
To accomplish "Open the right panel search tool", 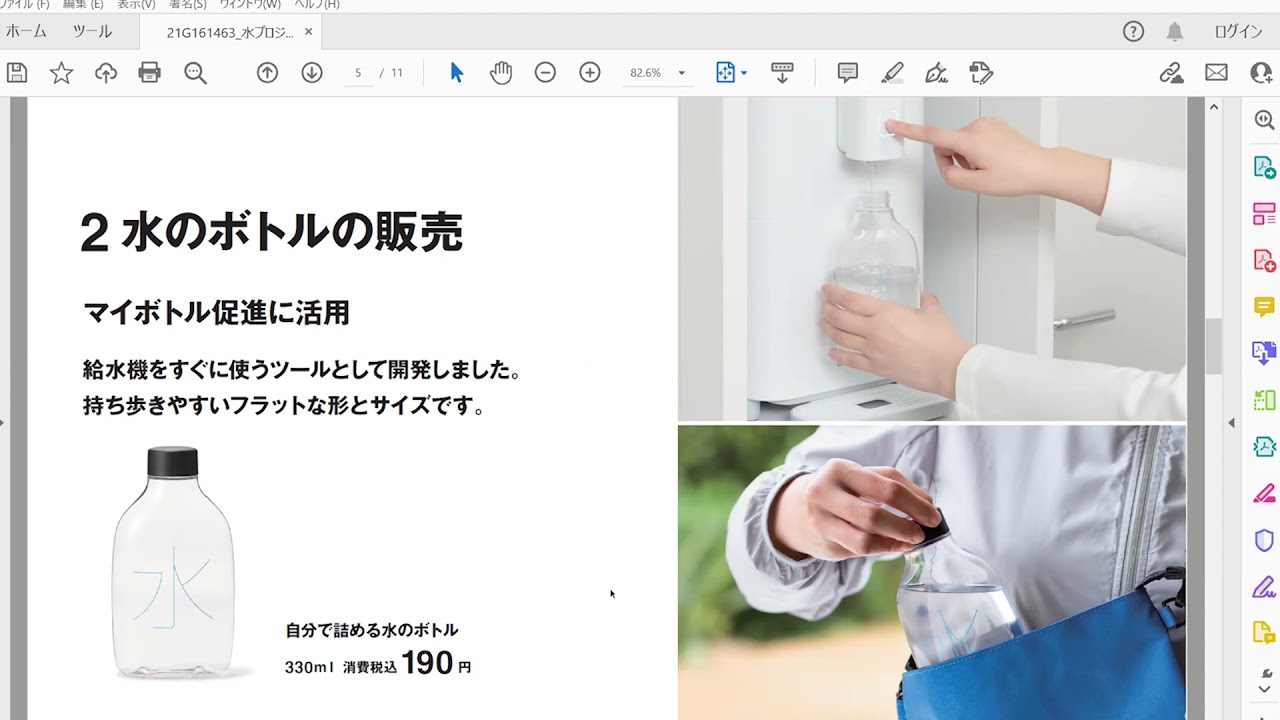I will (1264, 119).
